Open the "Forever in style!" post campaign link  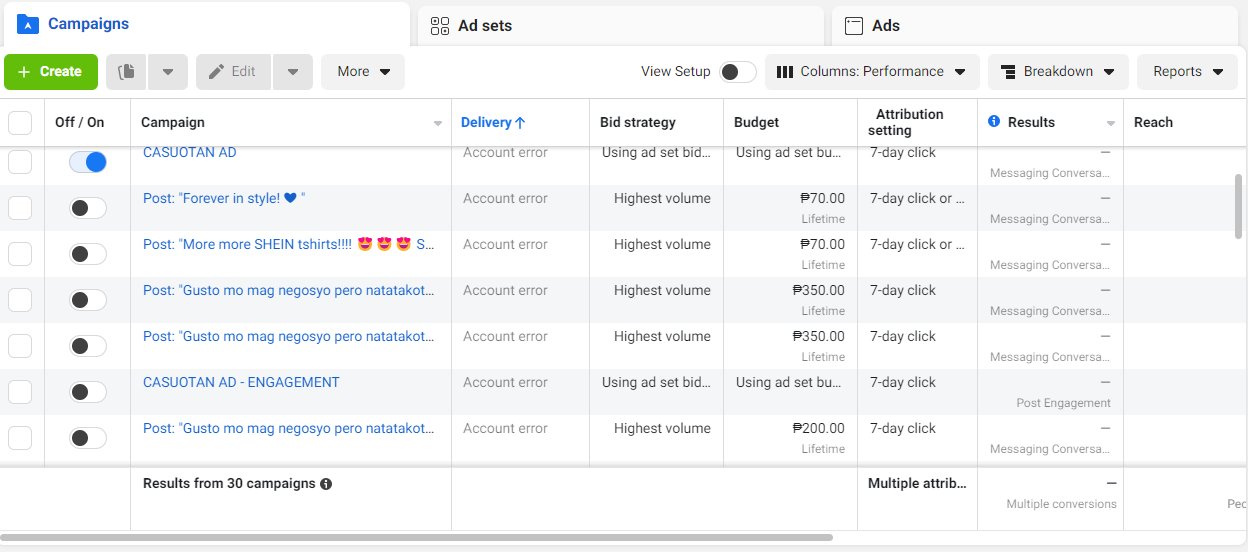click(x=224, y=198)
